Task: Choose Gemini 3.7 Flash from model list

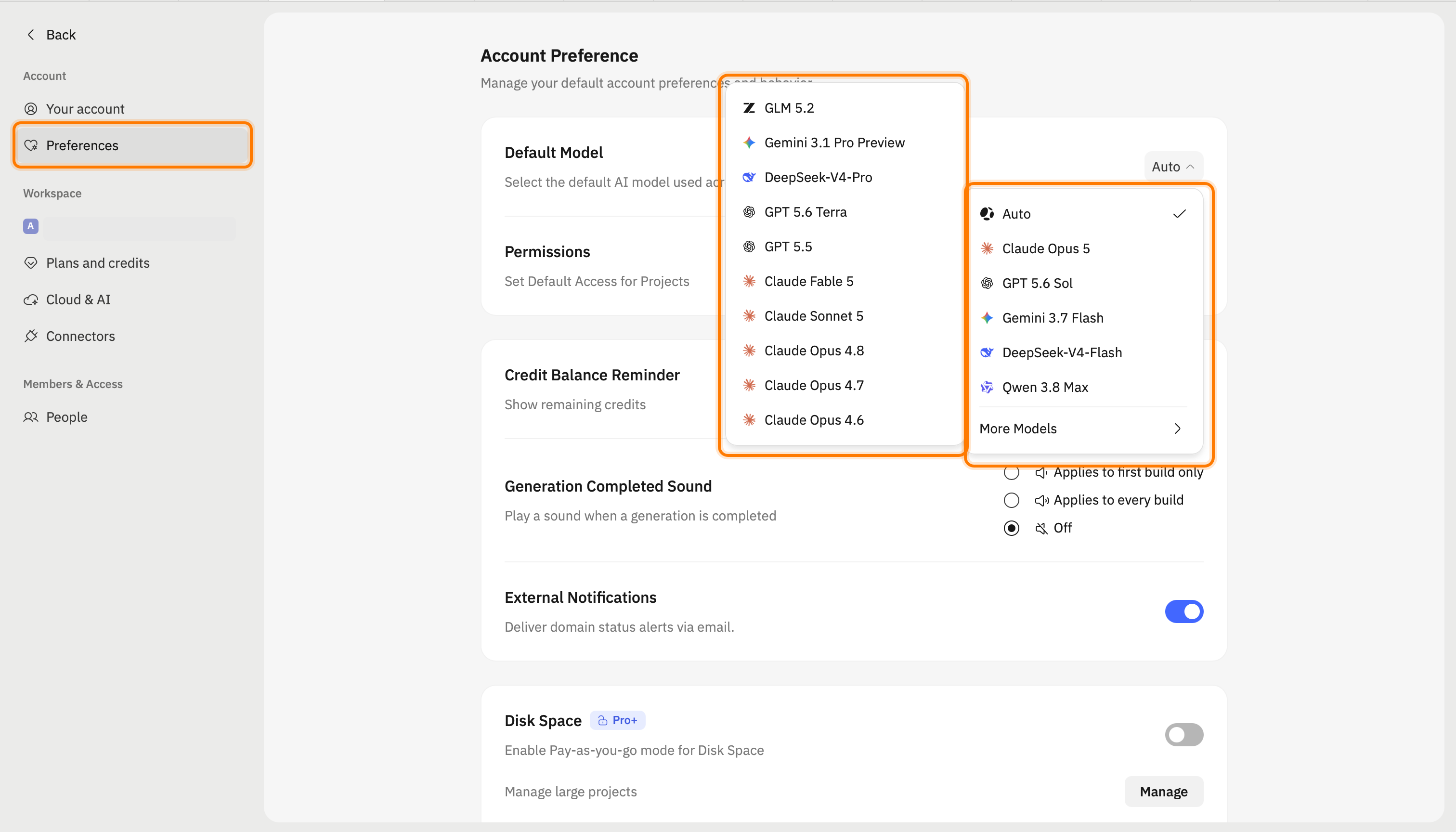Action: 1083,318
